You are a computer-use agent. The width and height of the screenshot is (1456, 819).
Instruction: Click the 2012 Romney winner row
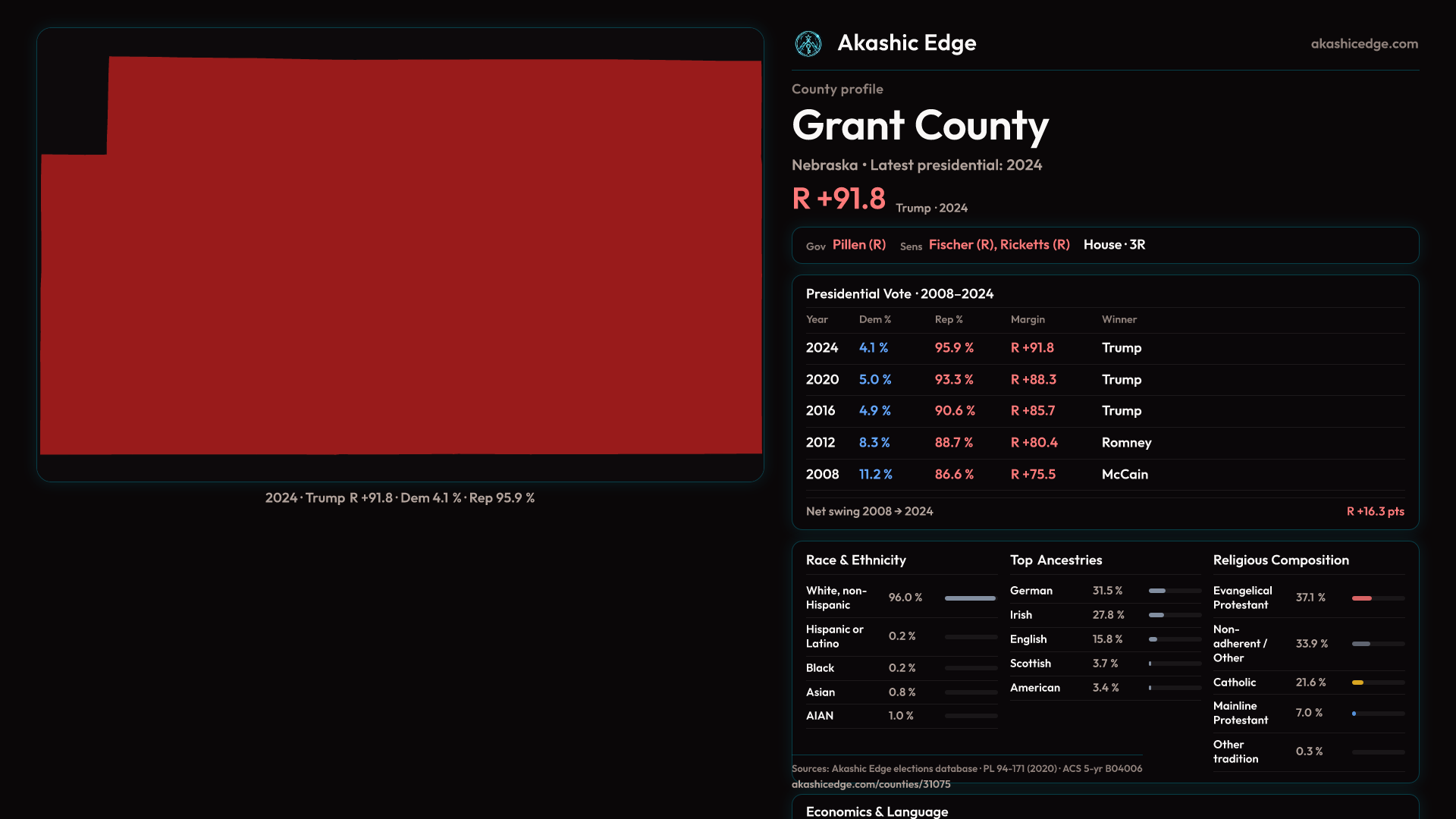[1126, 443]
